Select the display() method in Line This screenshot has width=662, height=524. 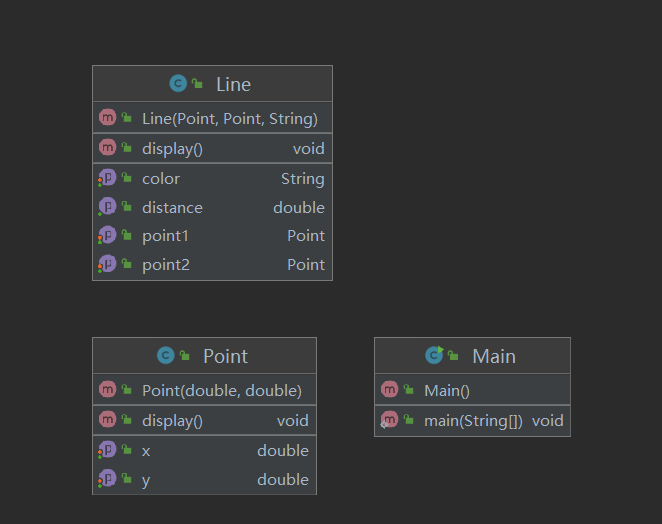172,148
